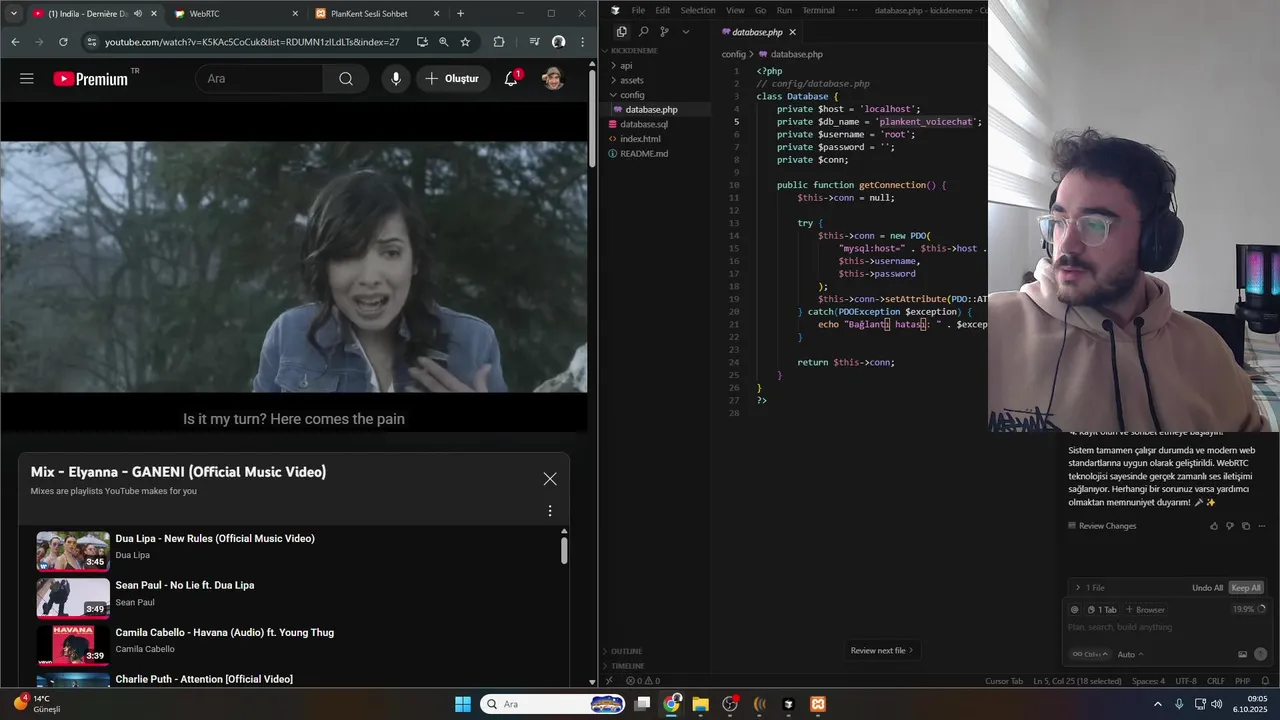Open the File menu in the editor

coord(638,10)
